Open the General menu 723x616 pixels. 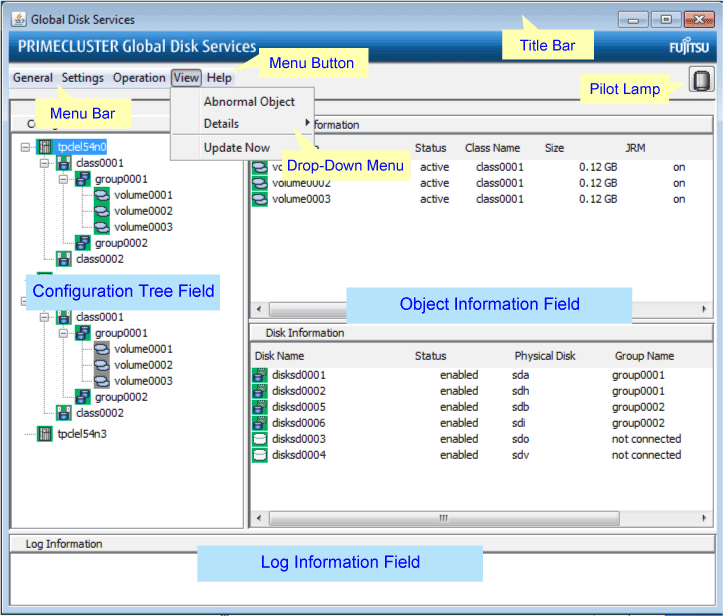[x=33, y=78]
